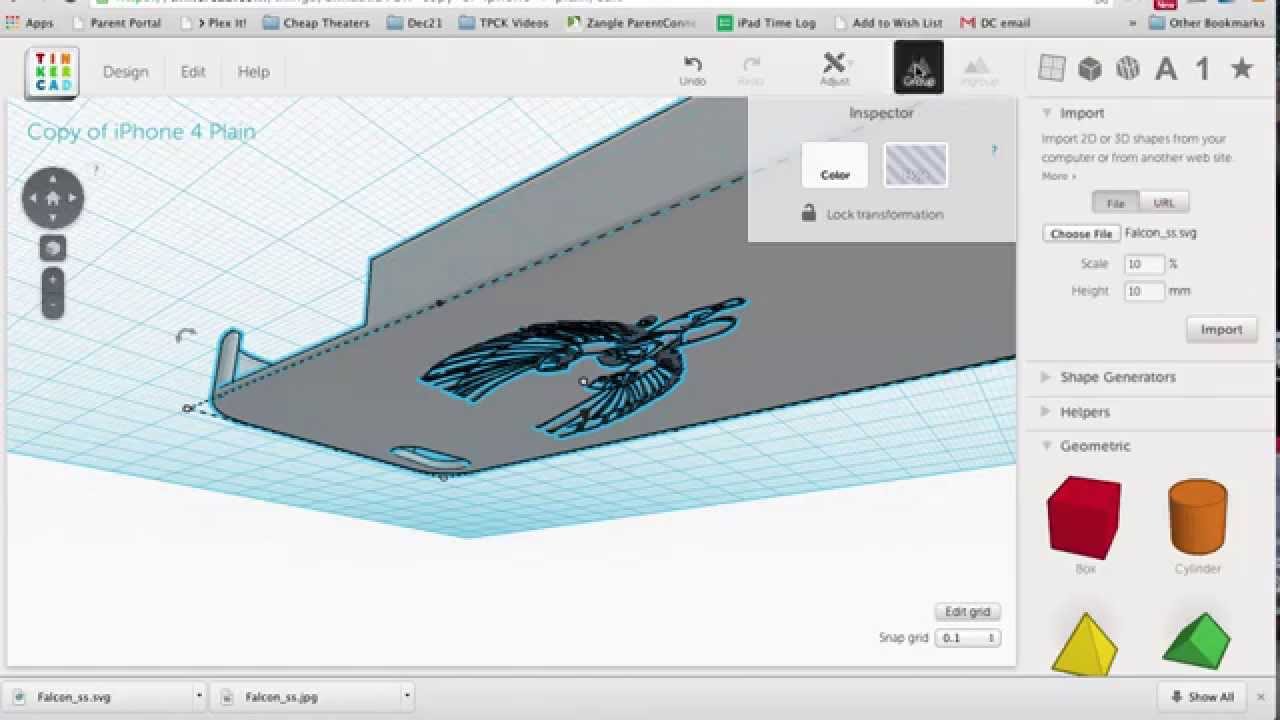Click the Height mm field

coord(1144,291)
